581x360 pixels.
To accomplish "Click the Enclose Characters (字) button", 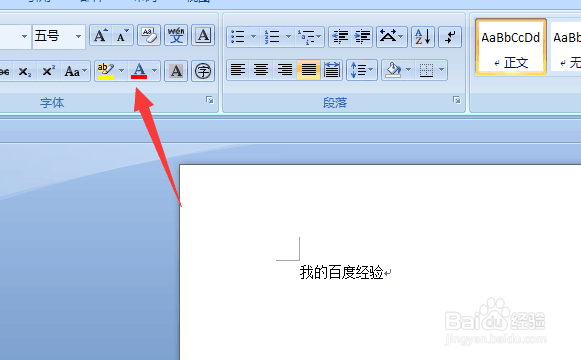I will (203, 71).
